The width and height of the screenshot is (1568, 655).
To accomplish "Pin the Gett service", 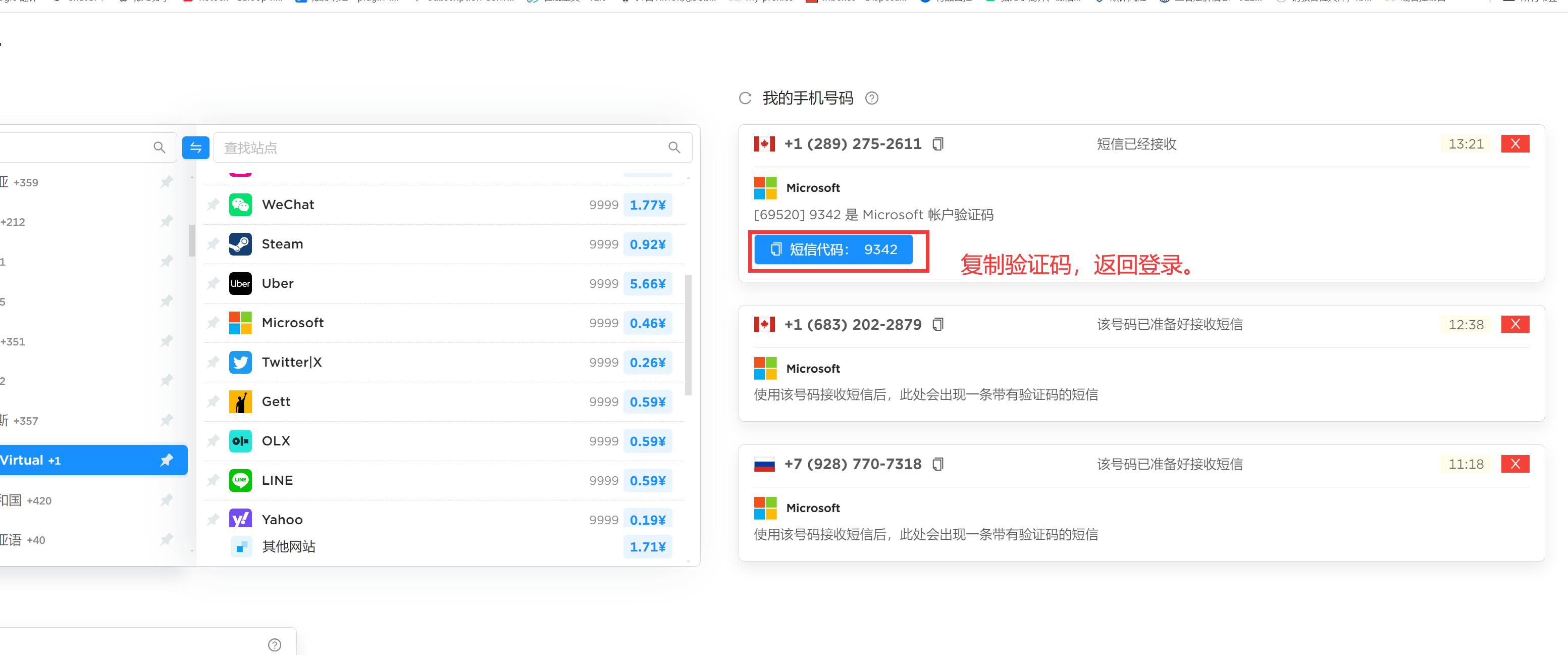I will pyautogui.click(x=213, y=401).
